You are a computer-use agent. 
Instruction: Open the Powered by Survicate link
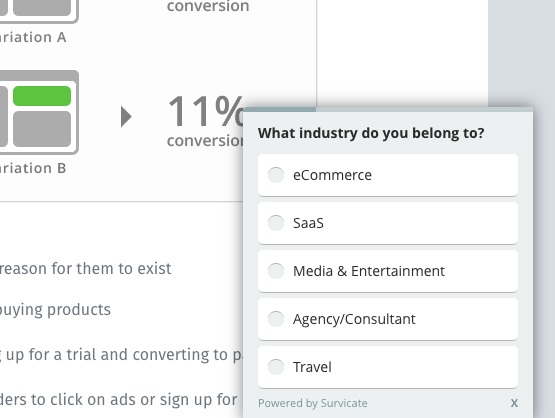(x=313, y=403)
